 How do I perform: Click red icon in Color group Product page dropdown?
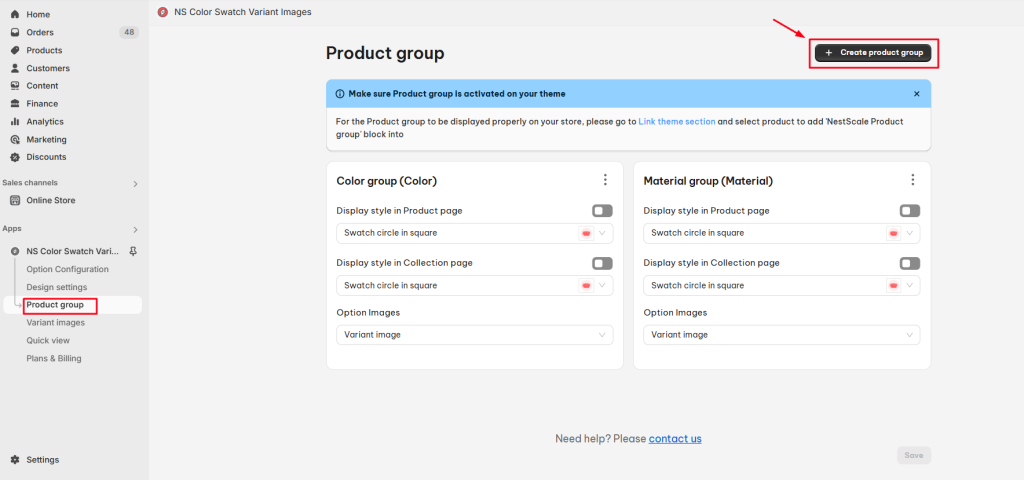[x=586, y=233]
